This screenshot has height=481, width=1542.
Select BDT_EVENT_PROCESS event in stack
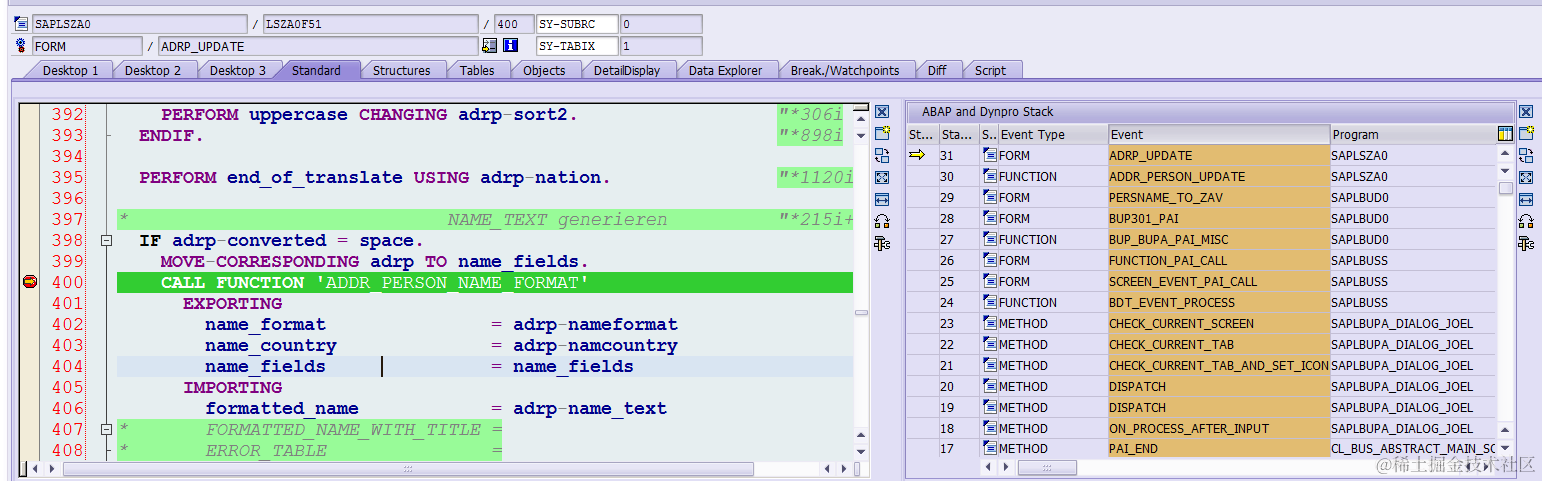pyautogui.click(x=1219, y=302)
